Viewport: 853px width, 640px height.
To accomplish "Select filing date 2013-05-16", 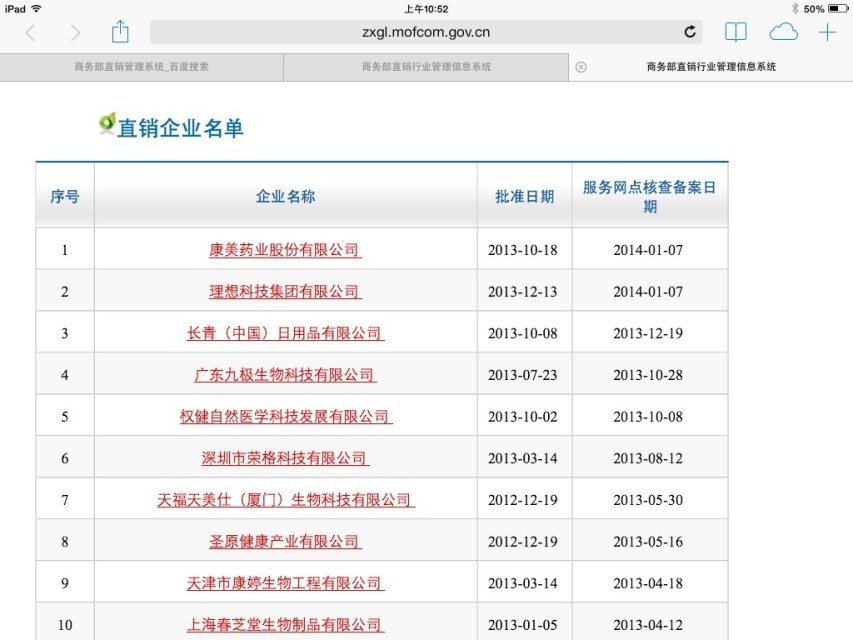I will [648, 542].
